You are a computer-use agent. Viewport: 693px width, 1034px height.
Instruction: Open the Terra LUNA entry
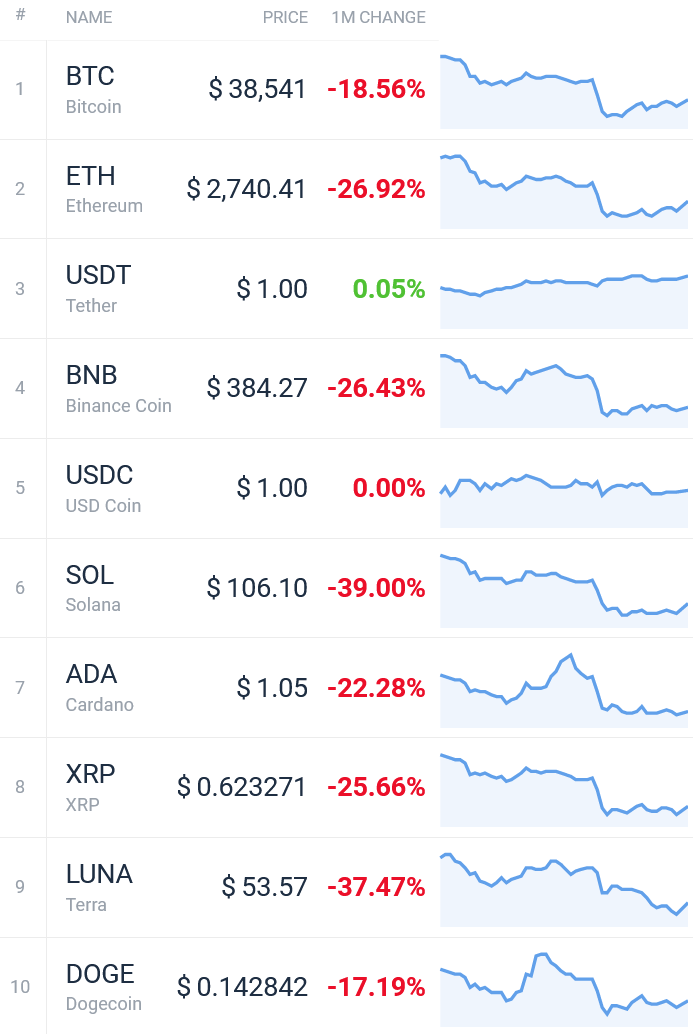[100, 887]
